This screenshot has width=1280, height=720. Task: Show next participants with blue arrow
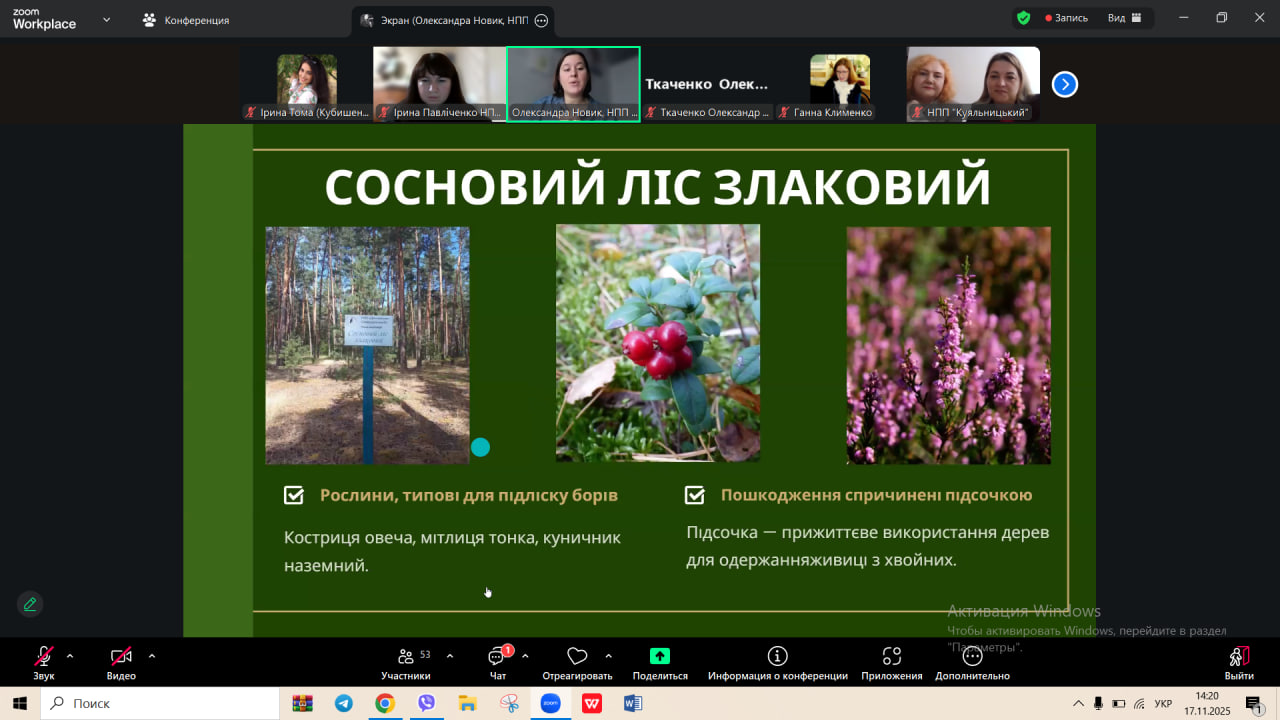tap(1065, 84)
